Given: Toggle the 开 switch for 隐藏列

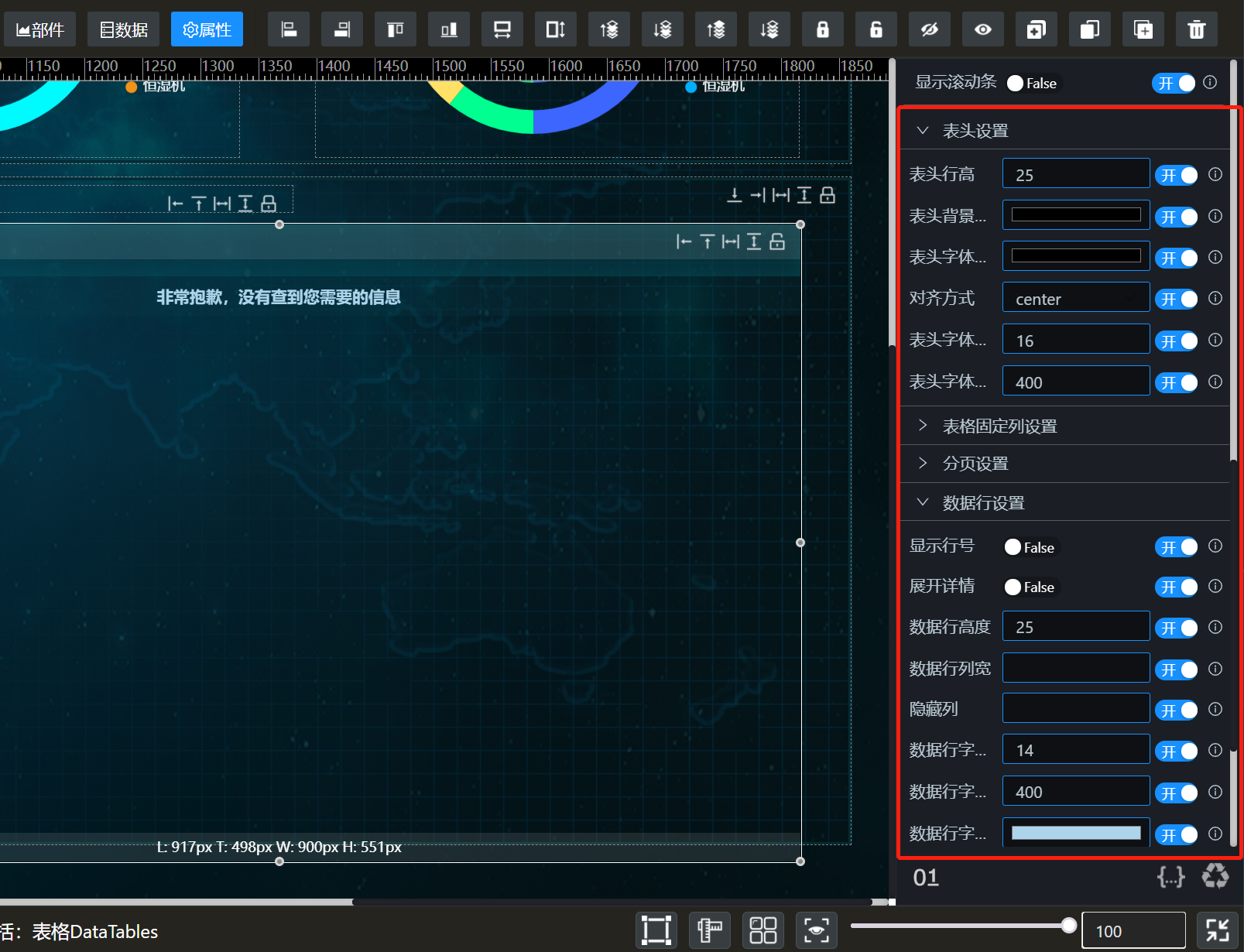Looking at the screenshot, I should click(1177, 710).
